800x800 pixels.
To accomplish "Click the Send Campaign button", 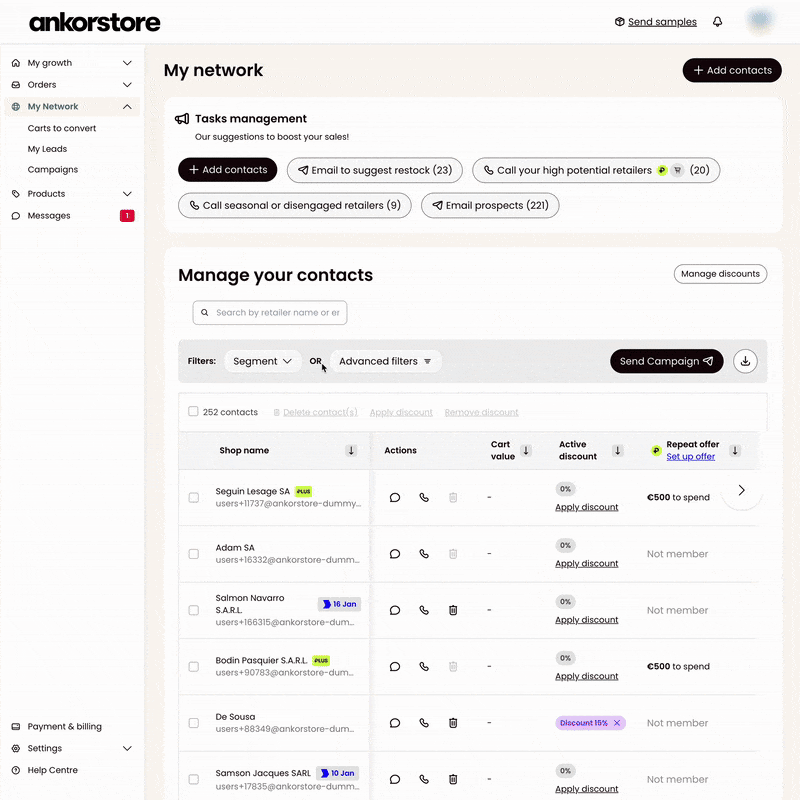I will click(666, 361).
